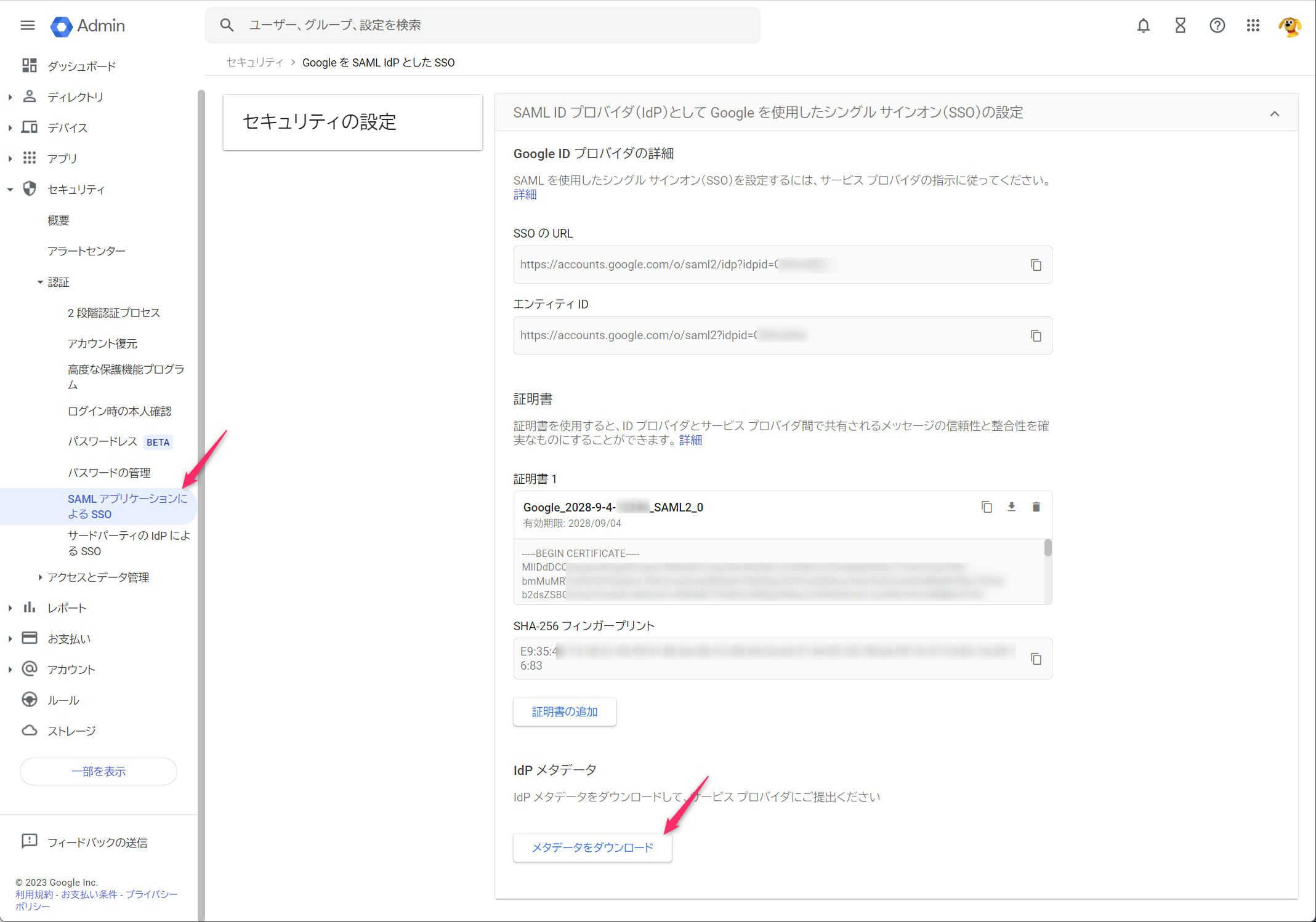Click 一部を表示 button
1316x922 pixels.
point(99,771)
